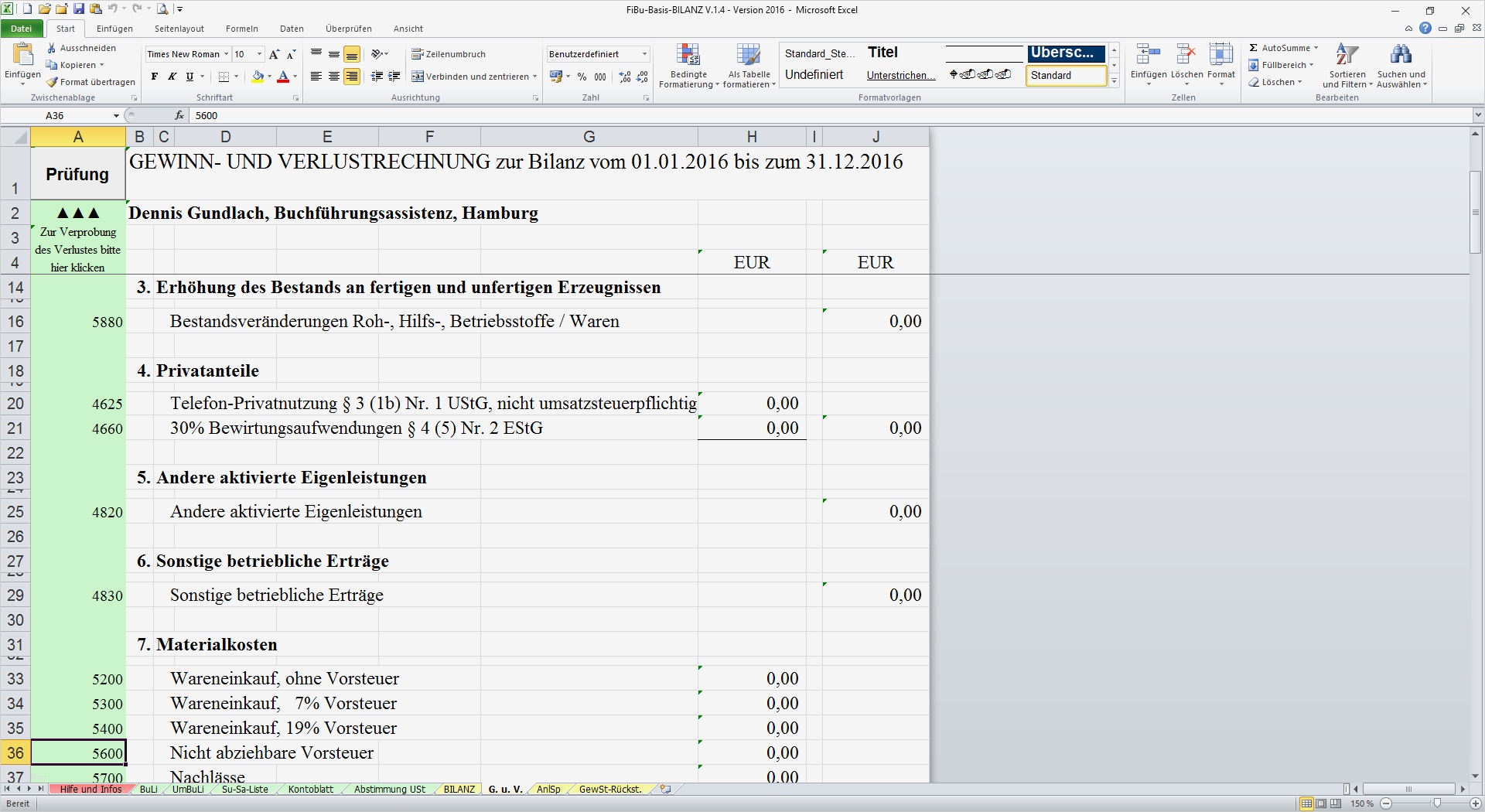Click the Füllbereich button
The width and height of the screenshot is (1485, 812).
coord(1281,65)
